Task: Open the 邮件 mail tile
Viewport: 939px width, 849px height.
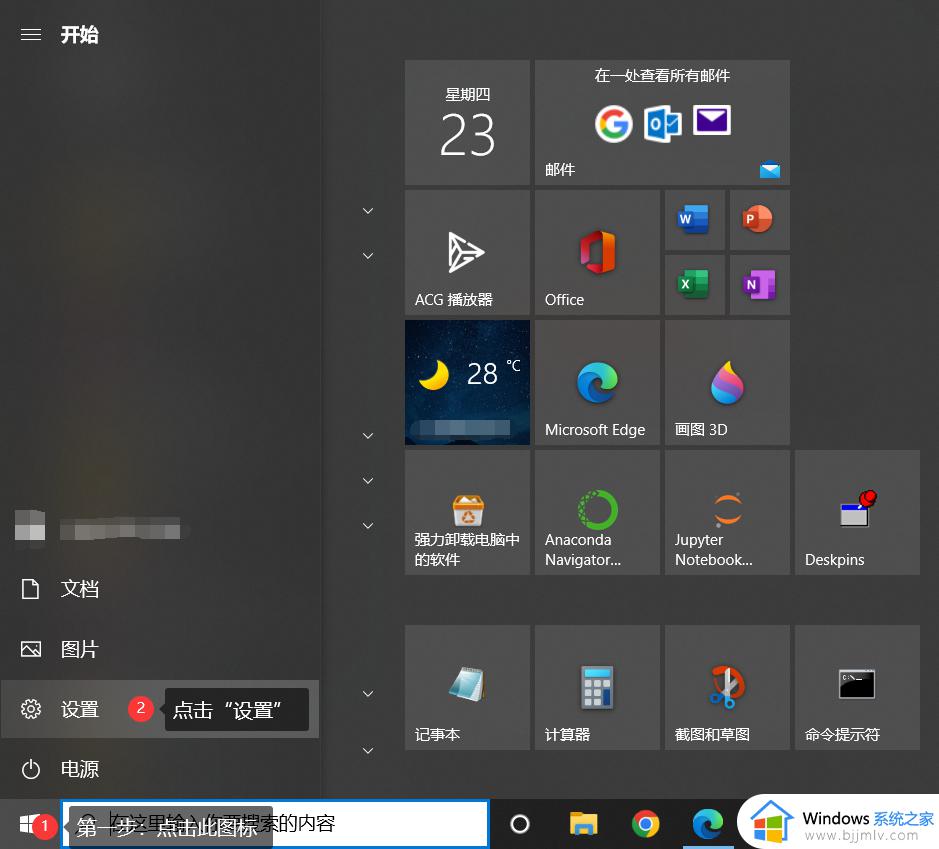Action: click(662, 122)
